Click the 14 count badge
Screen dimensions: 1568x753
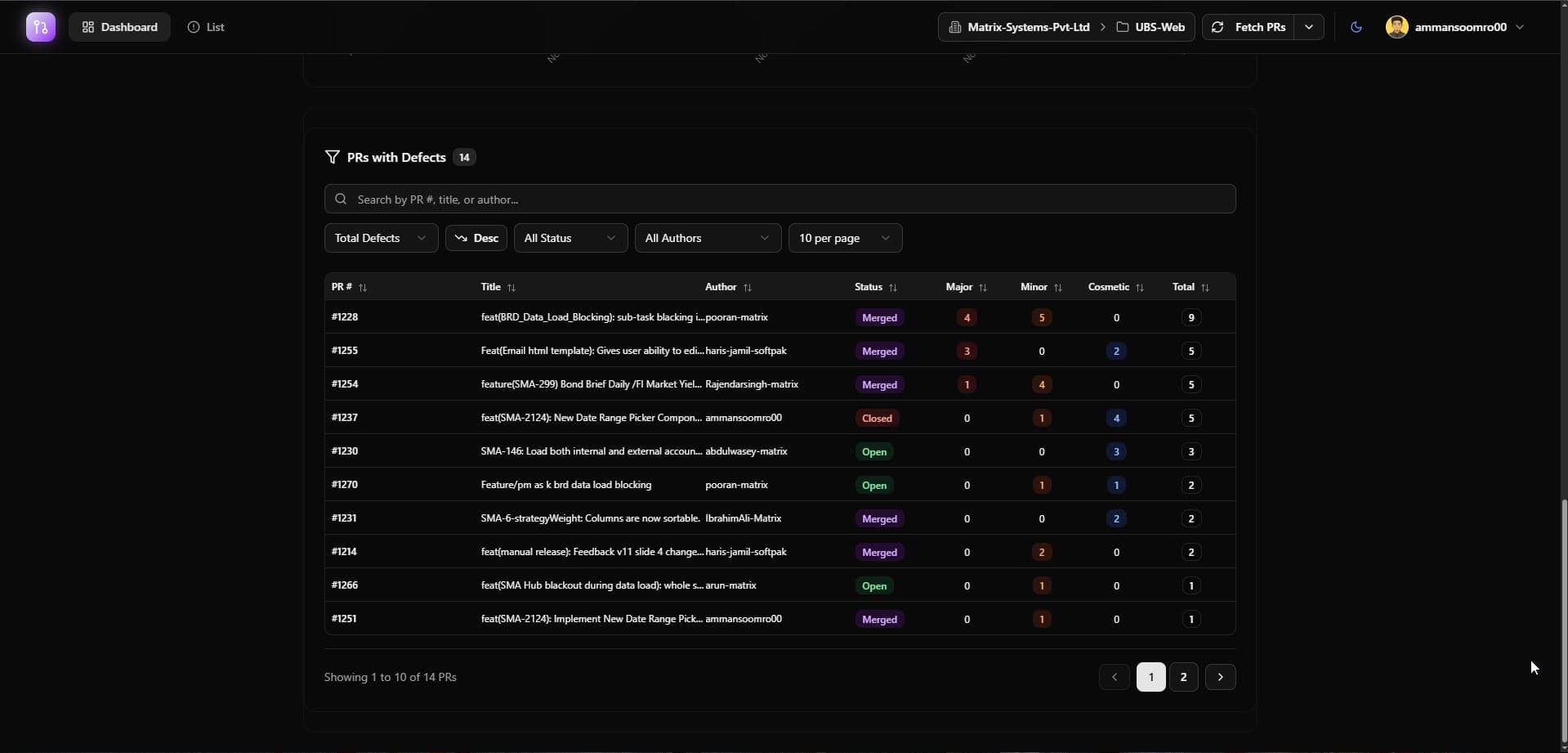point(464,157)
